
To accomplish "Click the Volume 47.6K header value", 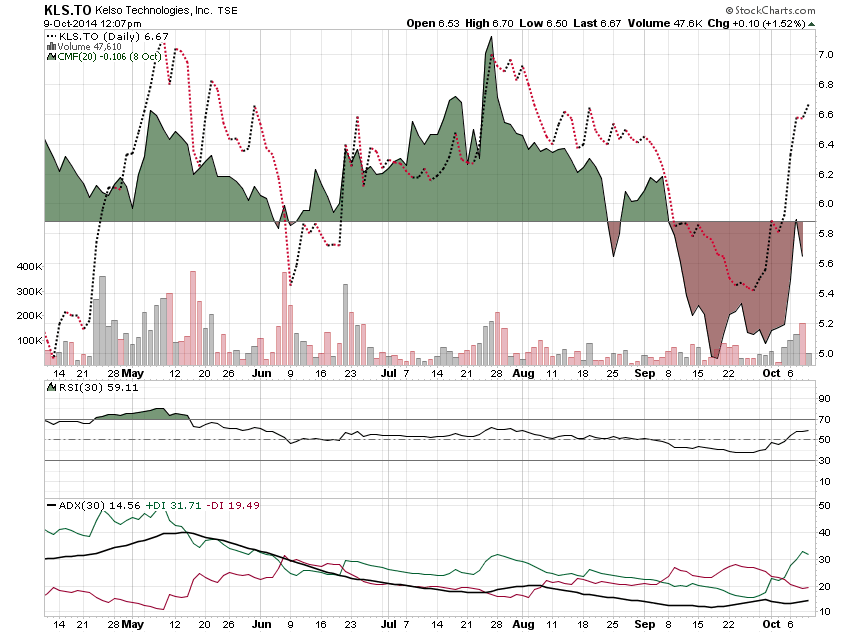I will coord(665,23).
